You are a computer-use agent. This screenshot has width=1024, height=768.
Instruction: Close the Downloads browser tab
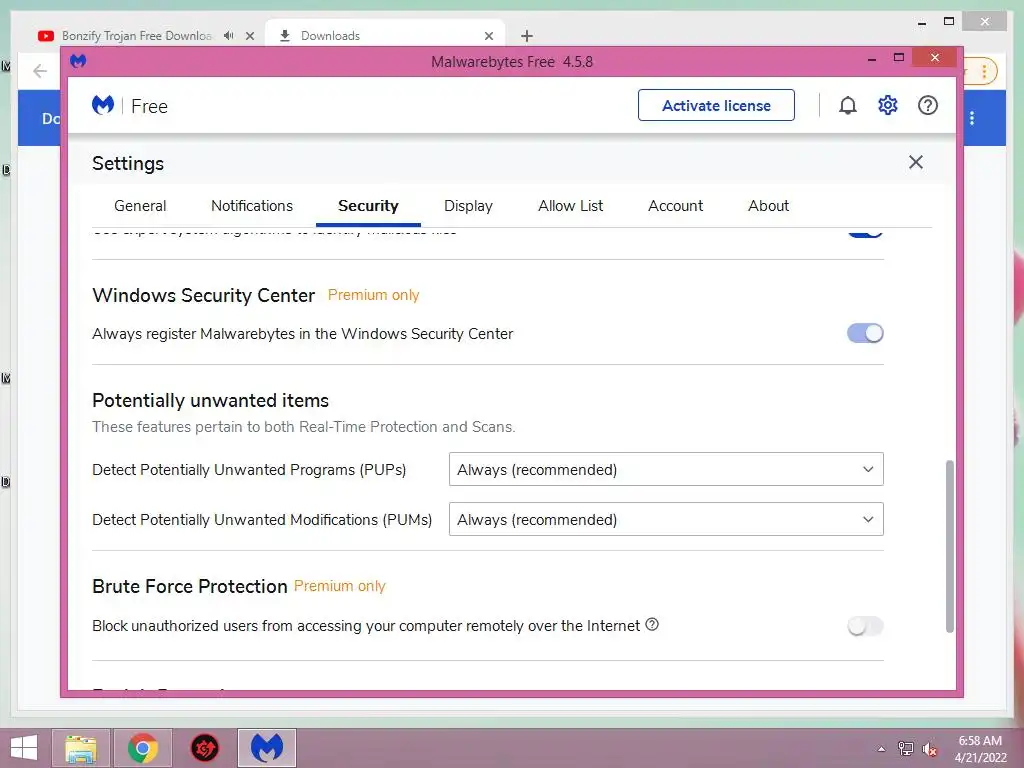click(488, 36)
